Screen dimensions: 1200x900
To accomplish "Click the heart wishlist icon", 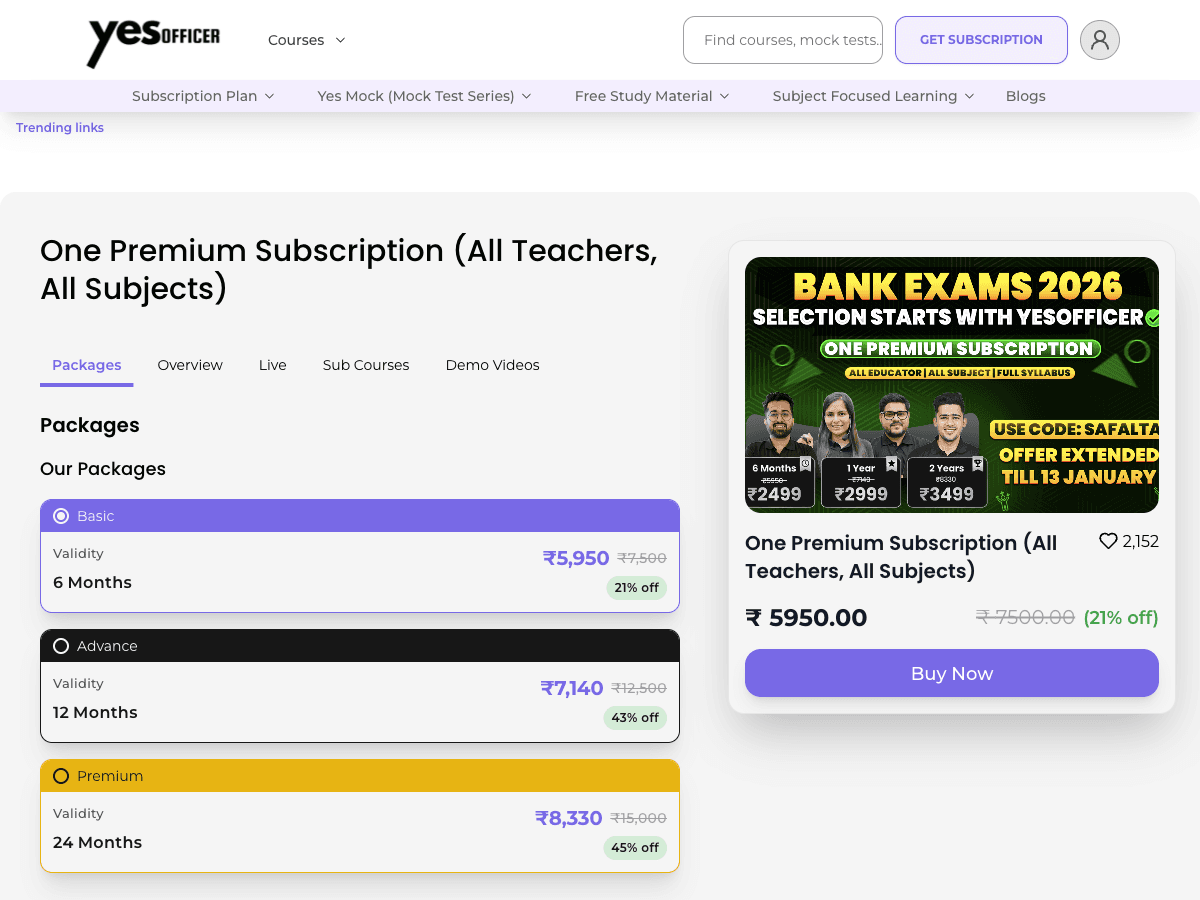I will coord(1108,540).
